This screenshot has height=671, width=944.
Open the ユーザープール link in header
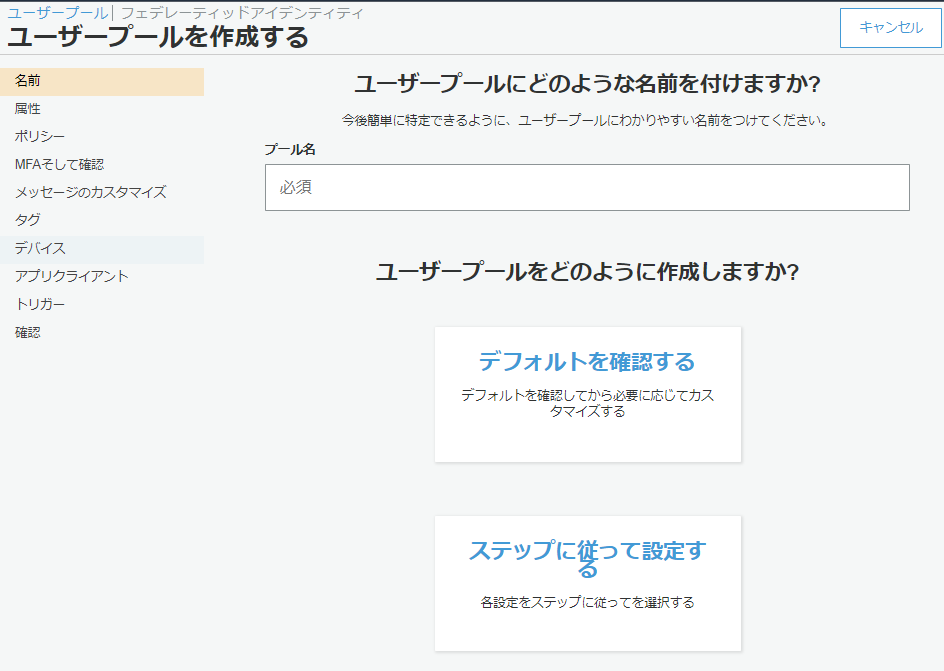click(58, 13)
